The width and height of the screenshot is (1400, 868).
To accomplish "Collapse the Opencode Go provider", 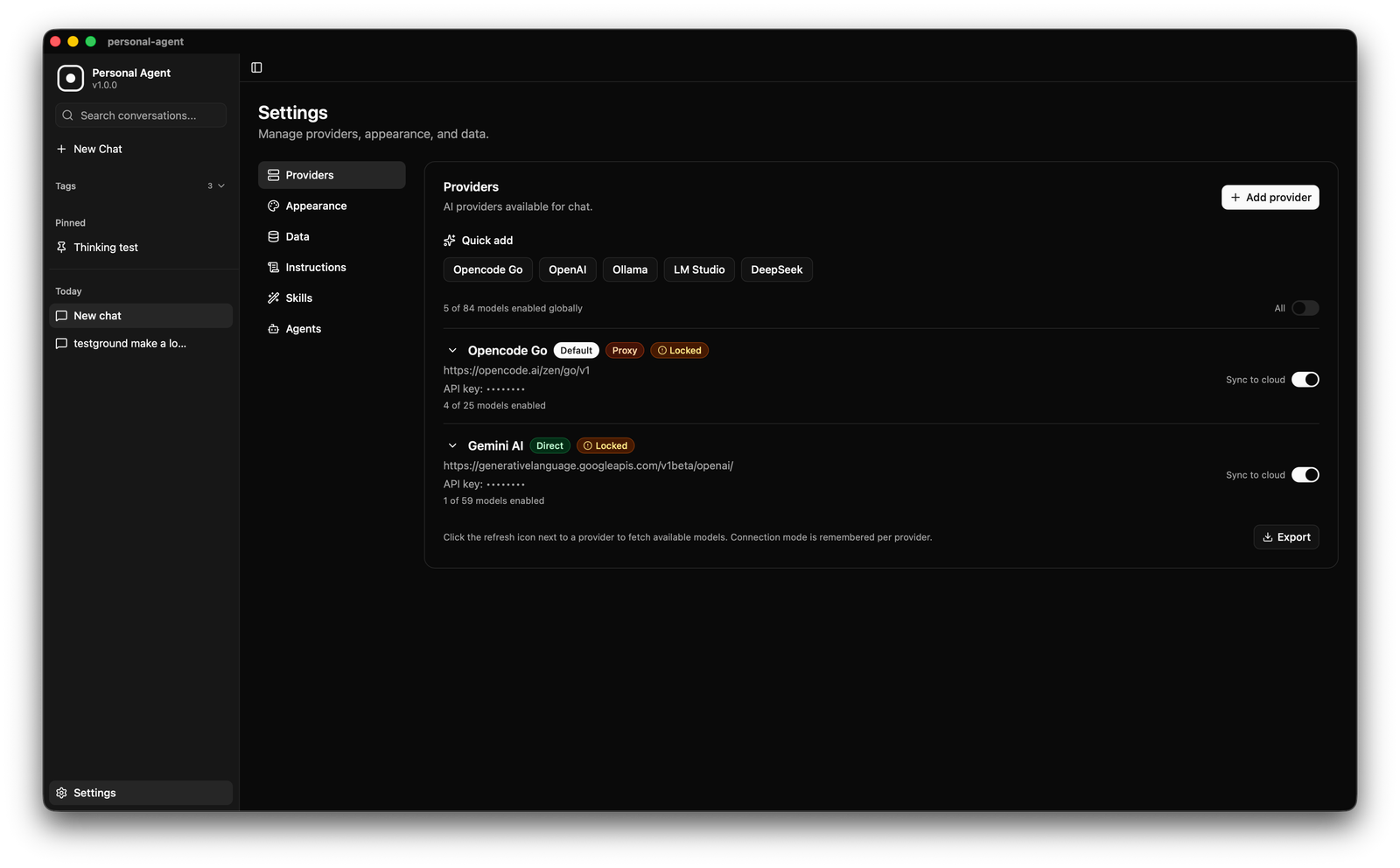I will [452, 350].
